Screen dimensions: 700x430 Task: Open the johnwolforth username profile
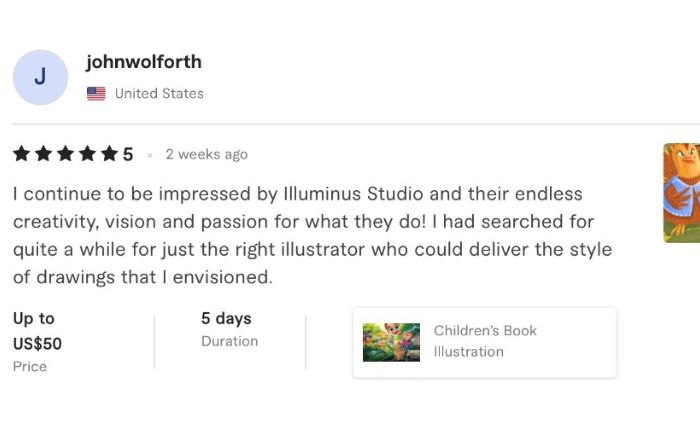143,62
